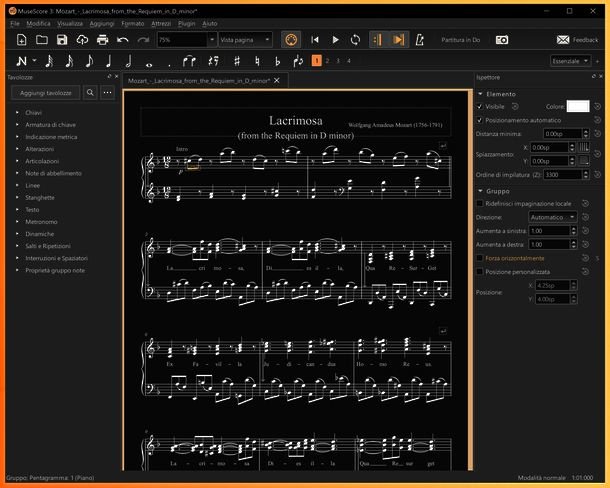The width and height of the screenshot is (610, 488).
Task: Enable note input mode N icon
Action: (22, 61)
